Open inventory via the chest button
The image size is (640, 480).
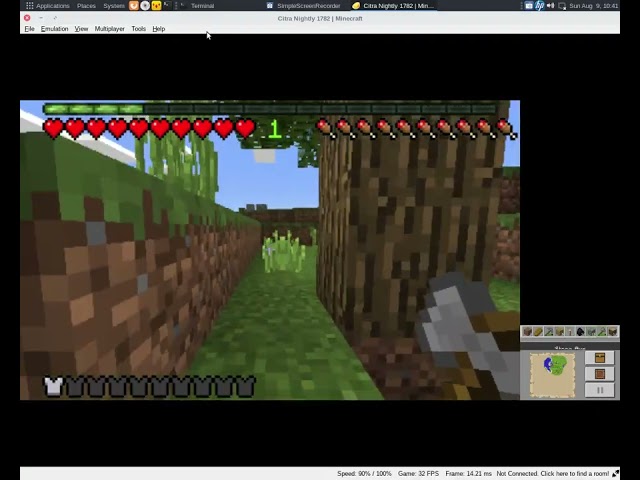click(600, 358)
